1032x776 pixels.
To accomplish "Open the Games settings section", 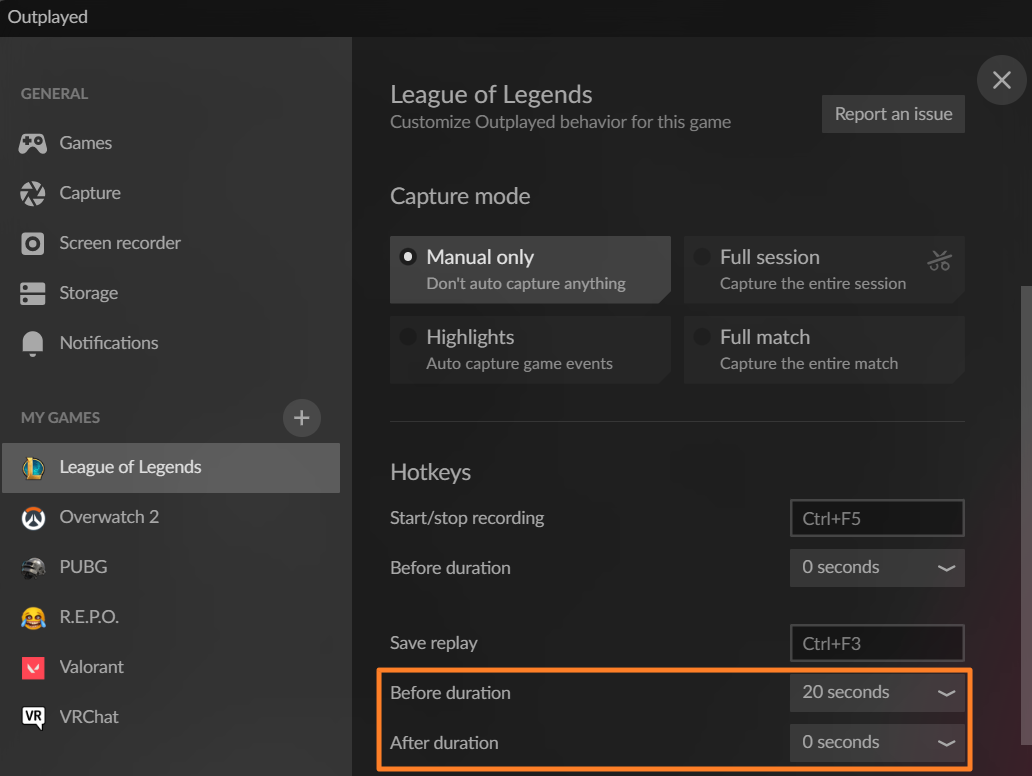I will tap(171, 143).
